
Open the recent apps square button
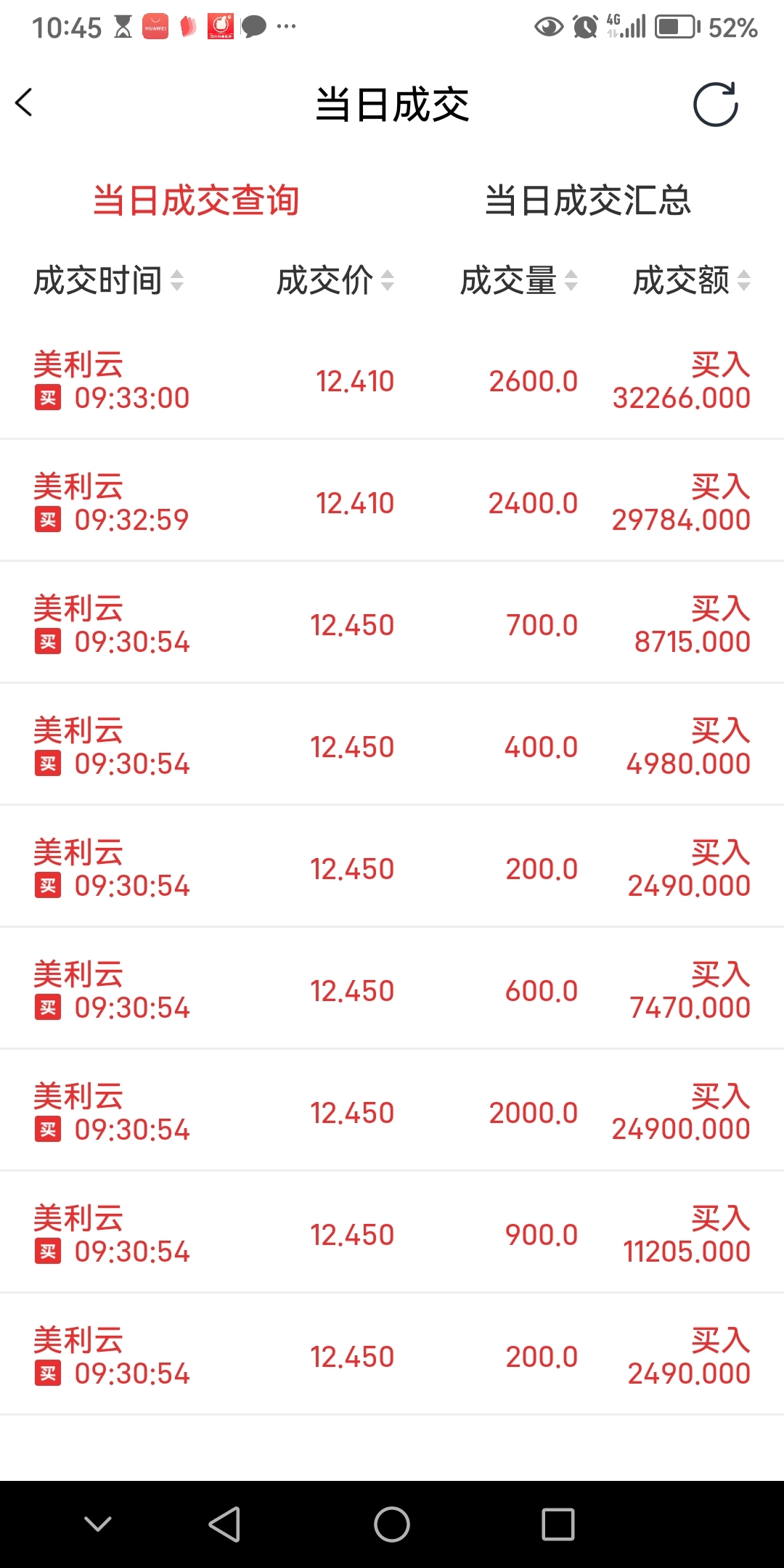click(x=558, y=1524)
